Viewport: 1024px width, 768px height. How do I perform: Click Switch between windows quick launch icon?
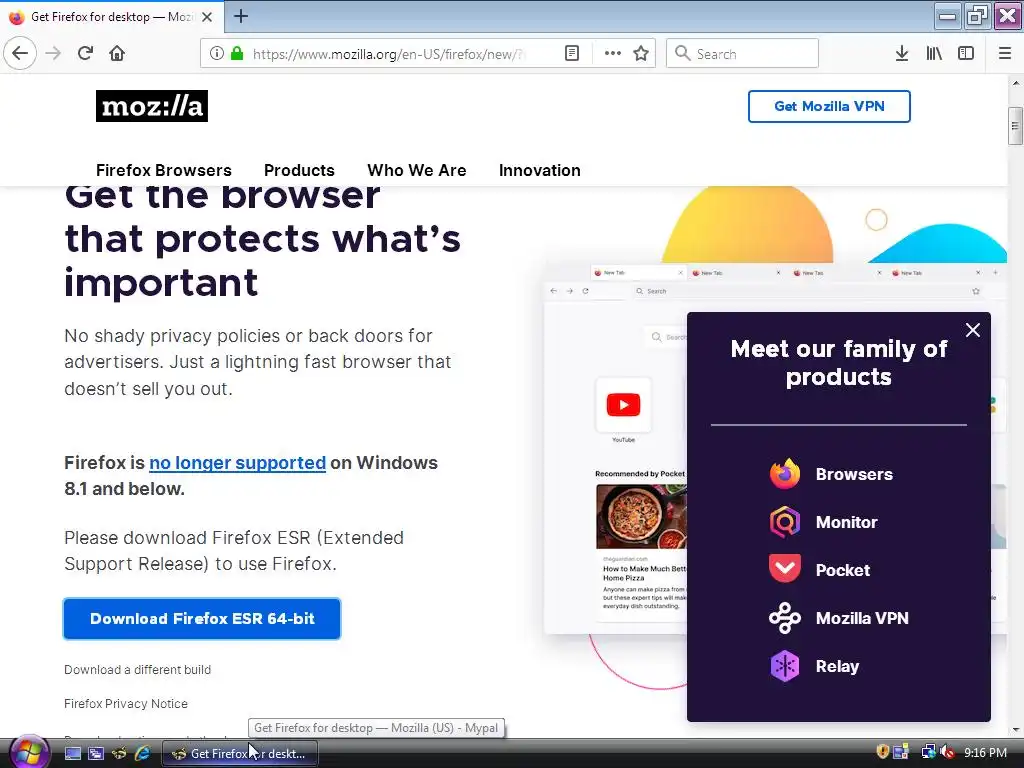[x=96, y=754]
